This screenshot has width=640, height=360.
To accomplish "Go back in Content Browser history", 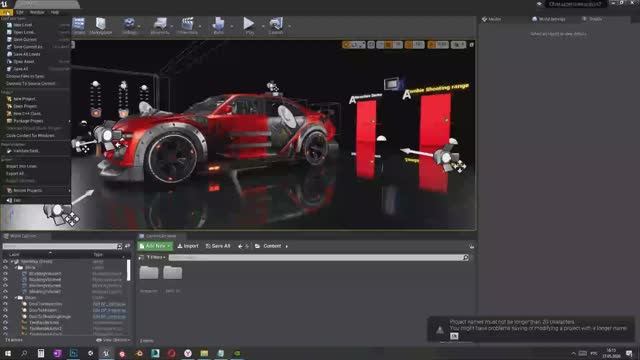I will (x=240, y=246).
